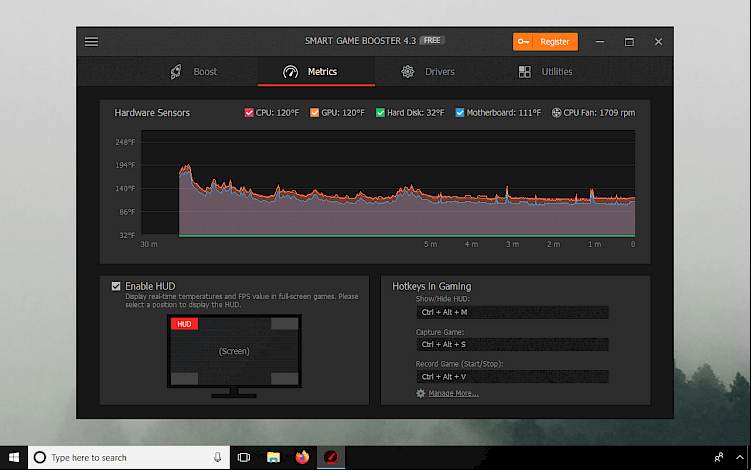Open the Drivers tab
The height and width of the screenshot is (470, 751).
[427, 71]
